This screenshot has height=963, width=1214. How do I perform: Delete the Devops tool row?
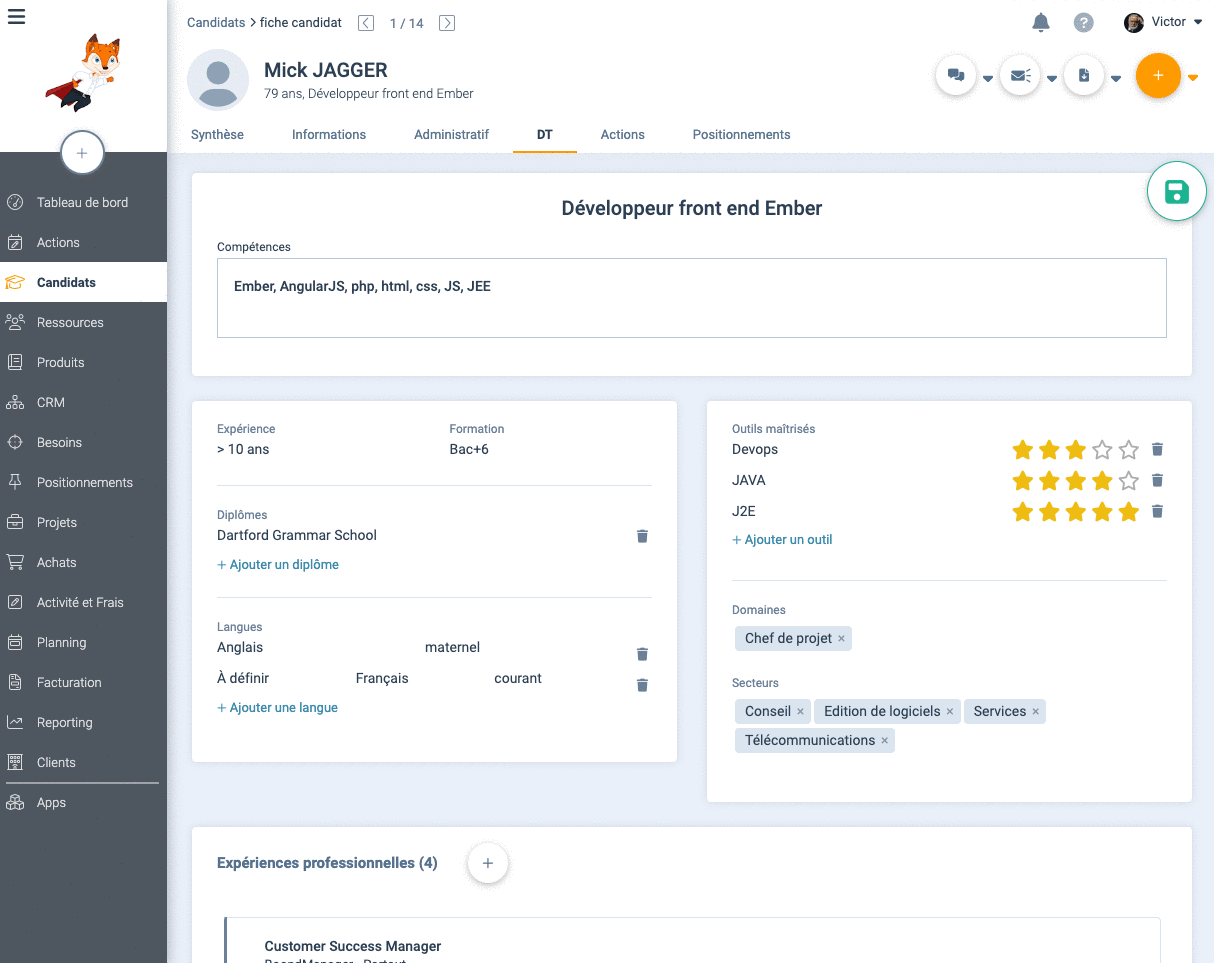click(1157, 449)
